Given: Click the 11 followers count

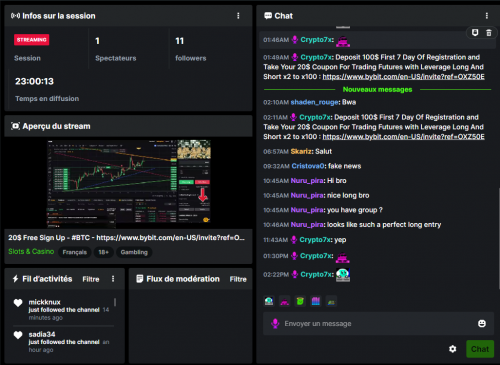Looking at the screenshot, I should (179, 41).
